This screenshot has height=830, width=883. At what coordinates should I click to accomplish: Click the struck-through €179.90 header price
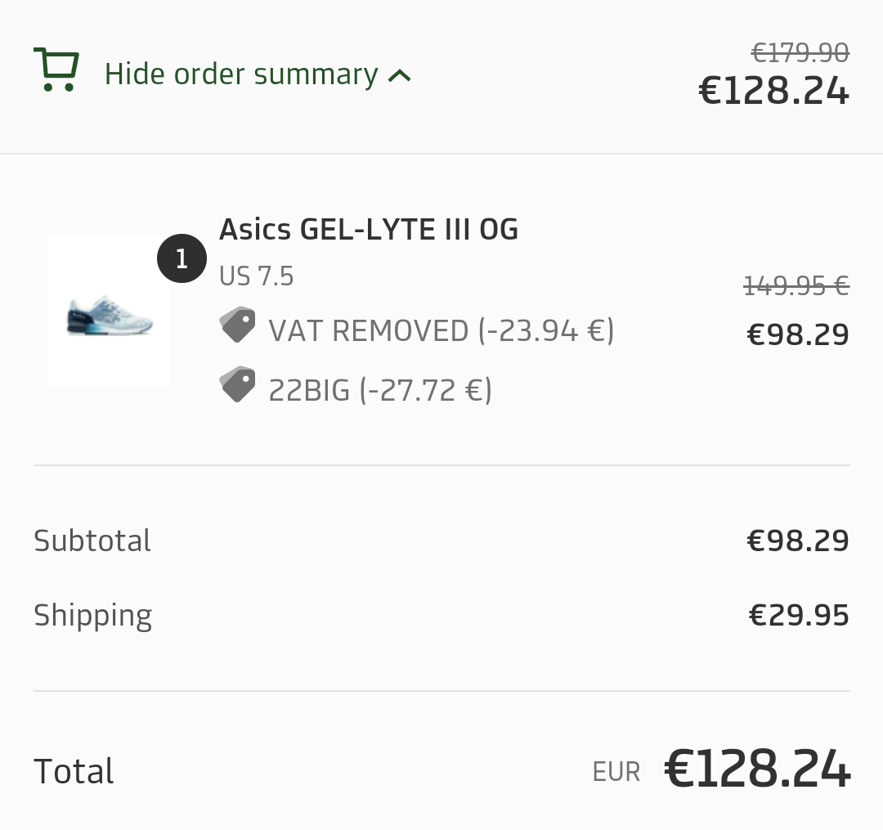pos(799,52)
